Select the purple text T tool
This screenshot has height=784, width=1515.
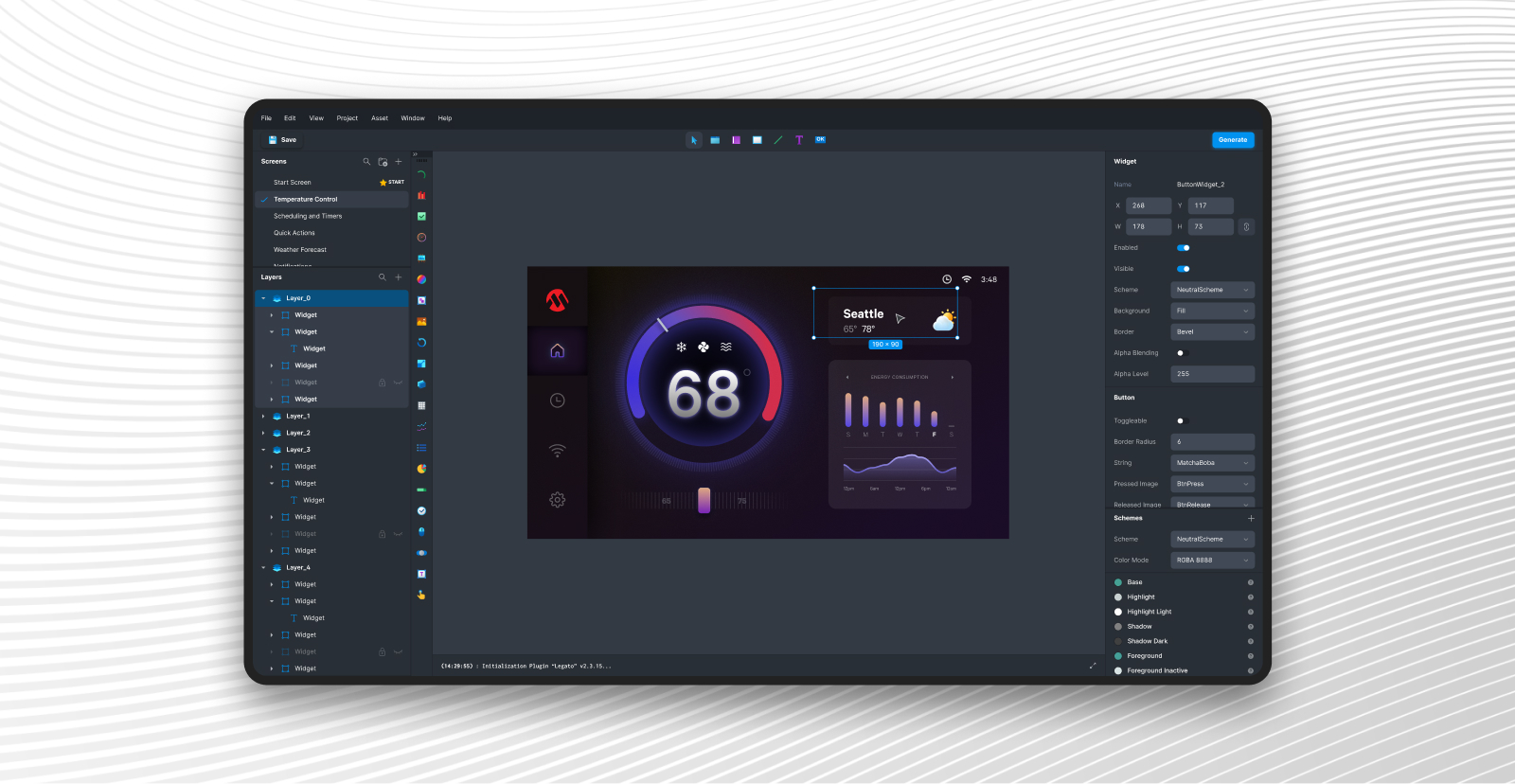(799, 140)
